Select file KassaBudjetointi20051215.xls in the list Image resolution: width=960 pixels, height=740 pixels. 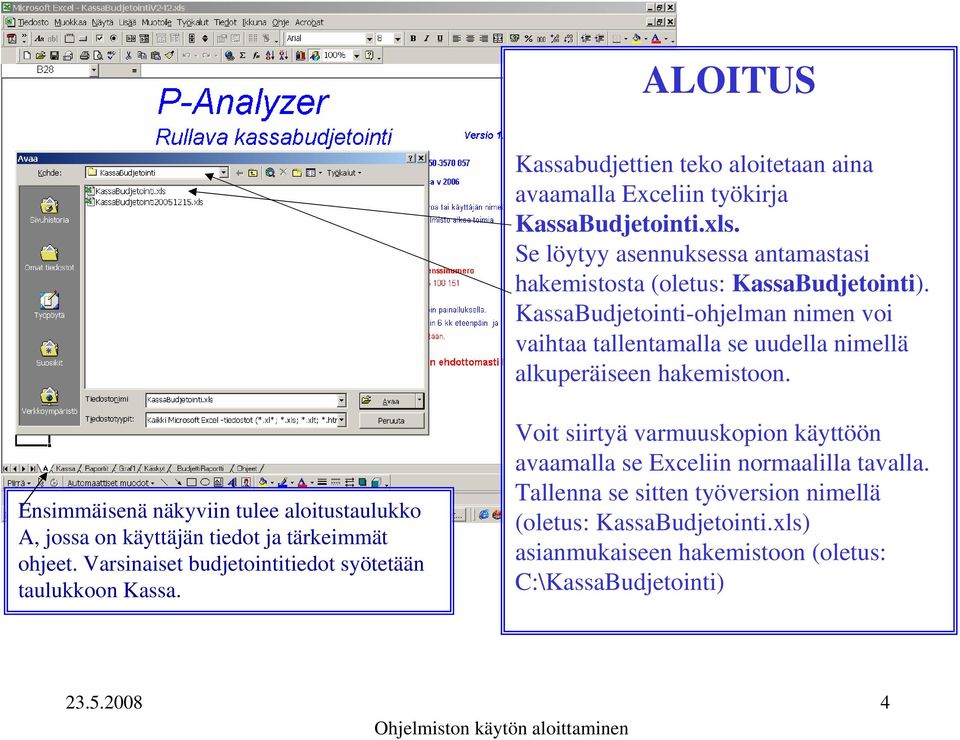click(x=144, y=201)
